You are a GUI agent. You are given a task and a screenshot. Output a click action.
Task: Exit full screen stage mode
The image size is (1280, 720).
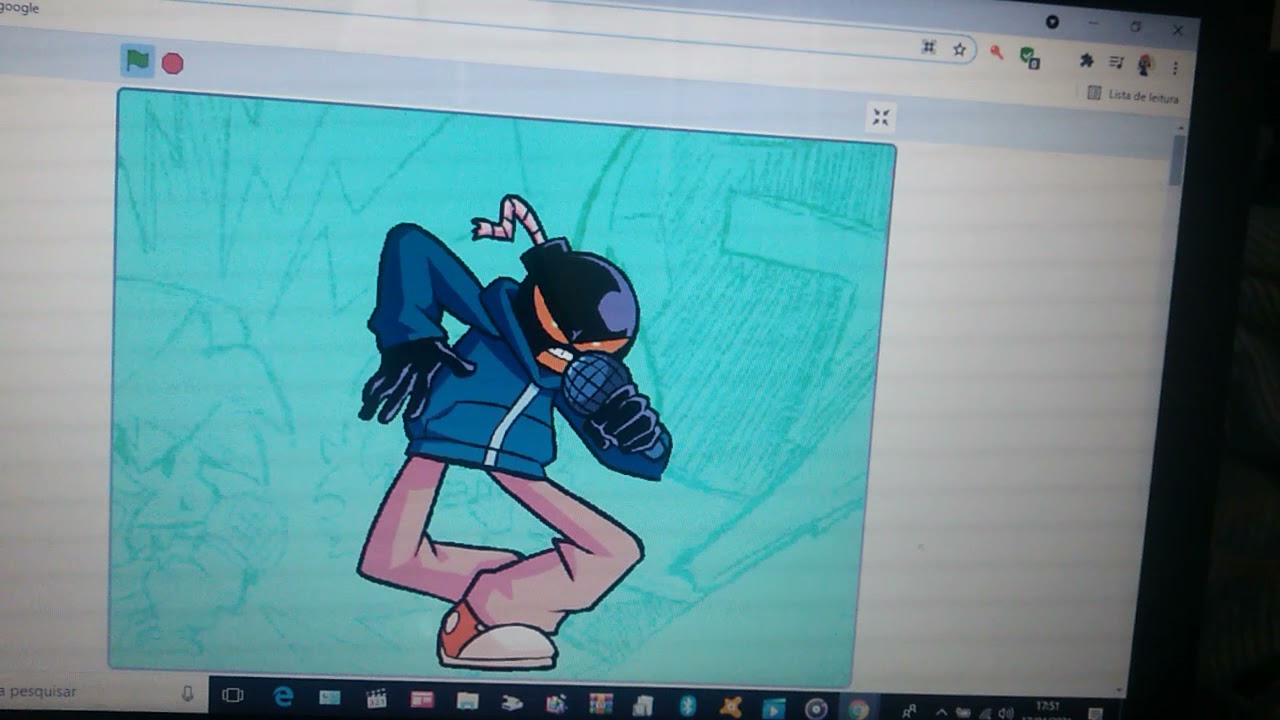(x=880, y=117)
